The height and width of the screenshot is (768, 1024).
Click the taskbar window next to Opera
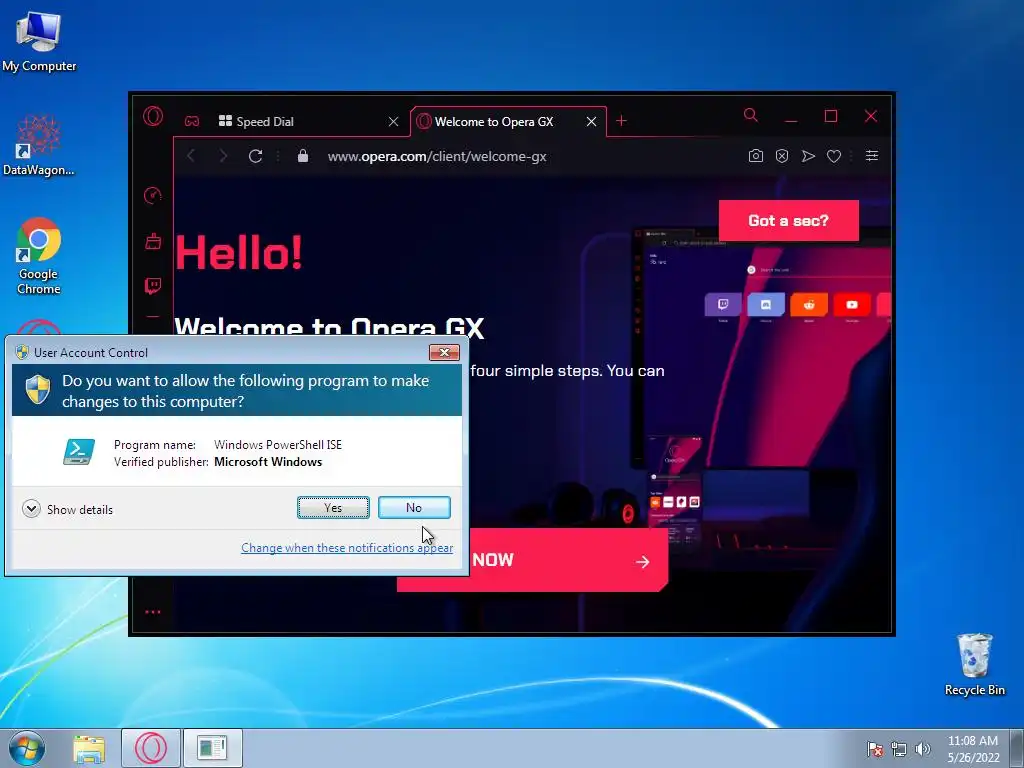(x=212, y=748)
